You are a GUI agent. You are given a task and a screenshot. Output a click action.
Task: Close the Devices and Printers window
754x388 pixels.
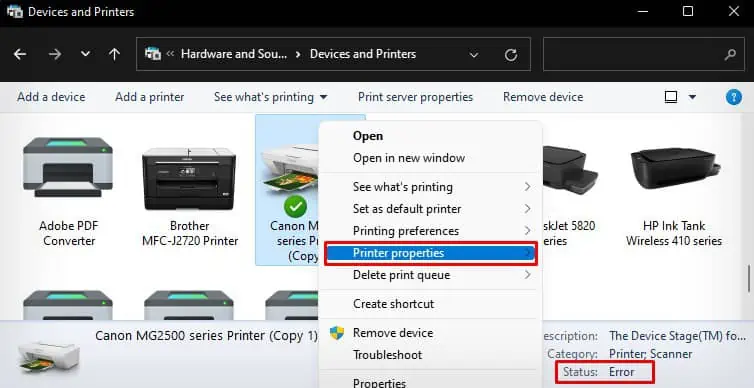click(x=734, y=12)
